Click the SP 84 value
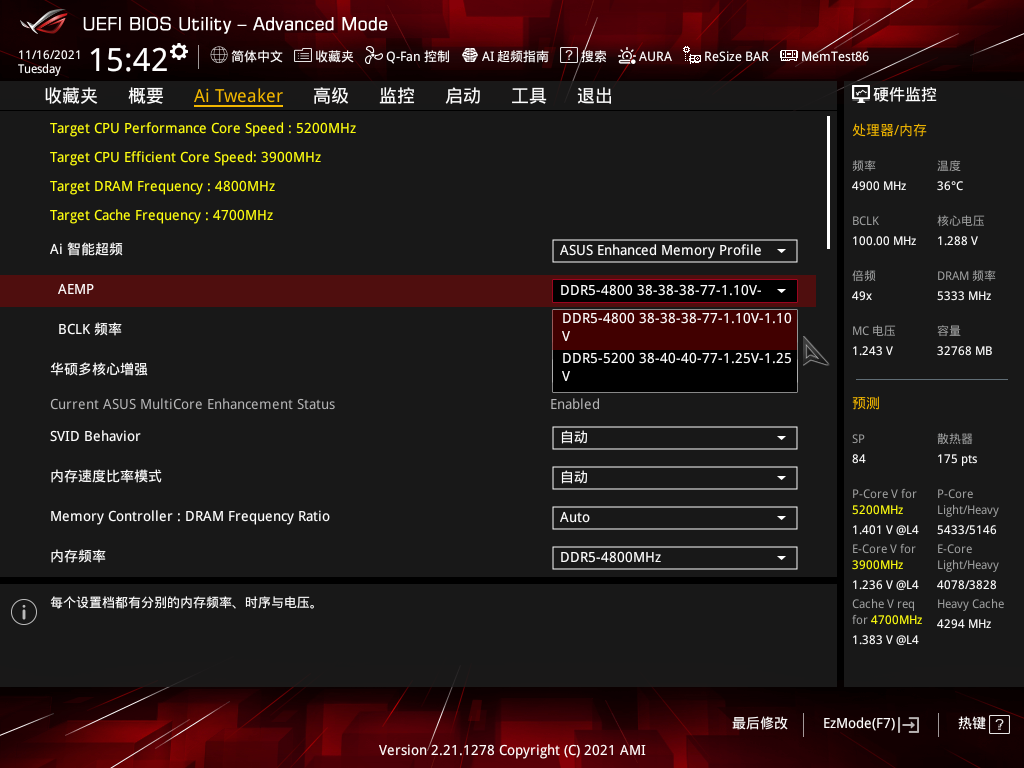1024x768 pixels. (x=859, y=459)
